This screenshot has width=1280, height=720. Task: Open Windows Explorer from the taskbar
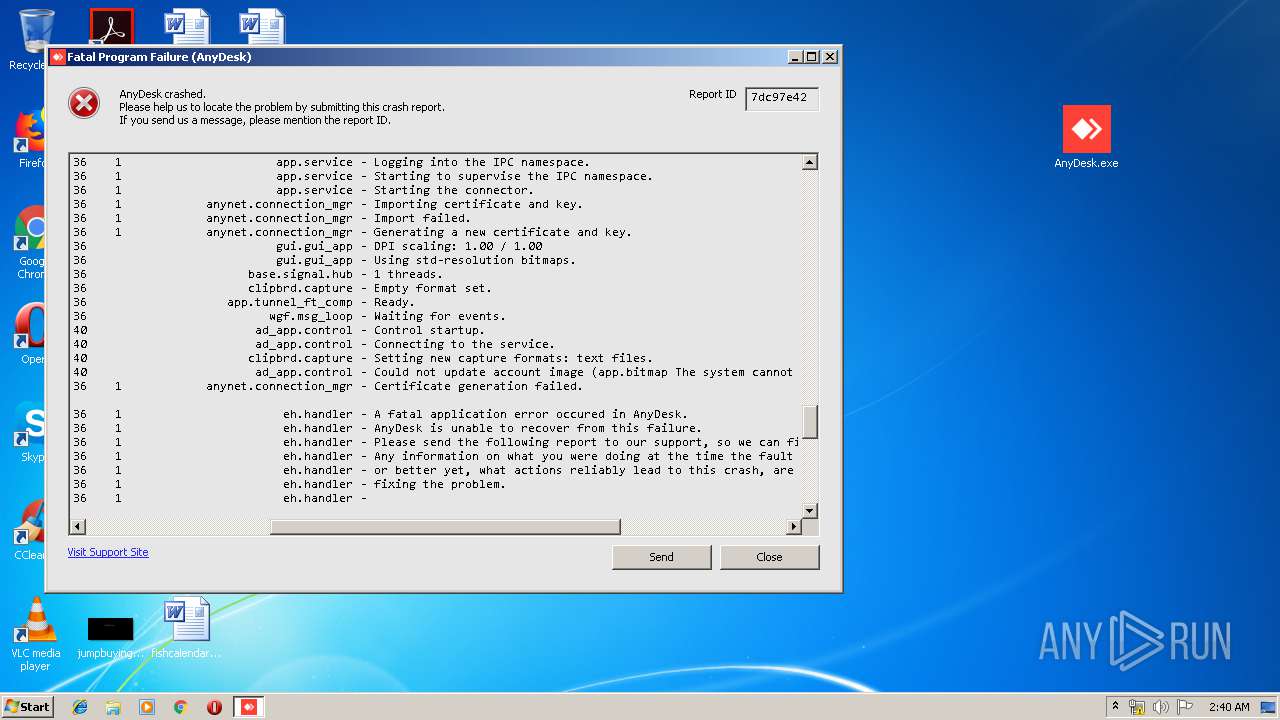[x=113, y=707]
